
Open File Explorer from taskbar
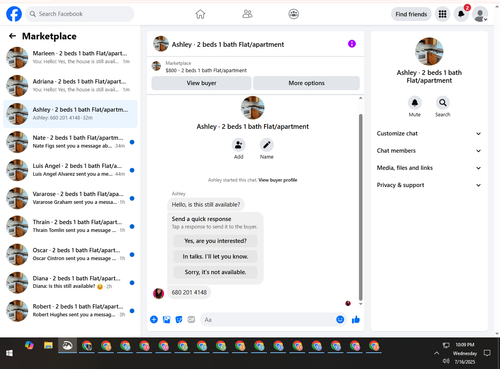pyautogui.click(x=48, y=346)
